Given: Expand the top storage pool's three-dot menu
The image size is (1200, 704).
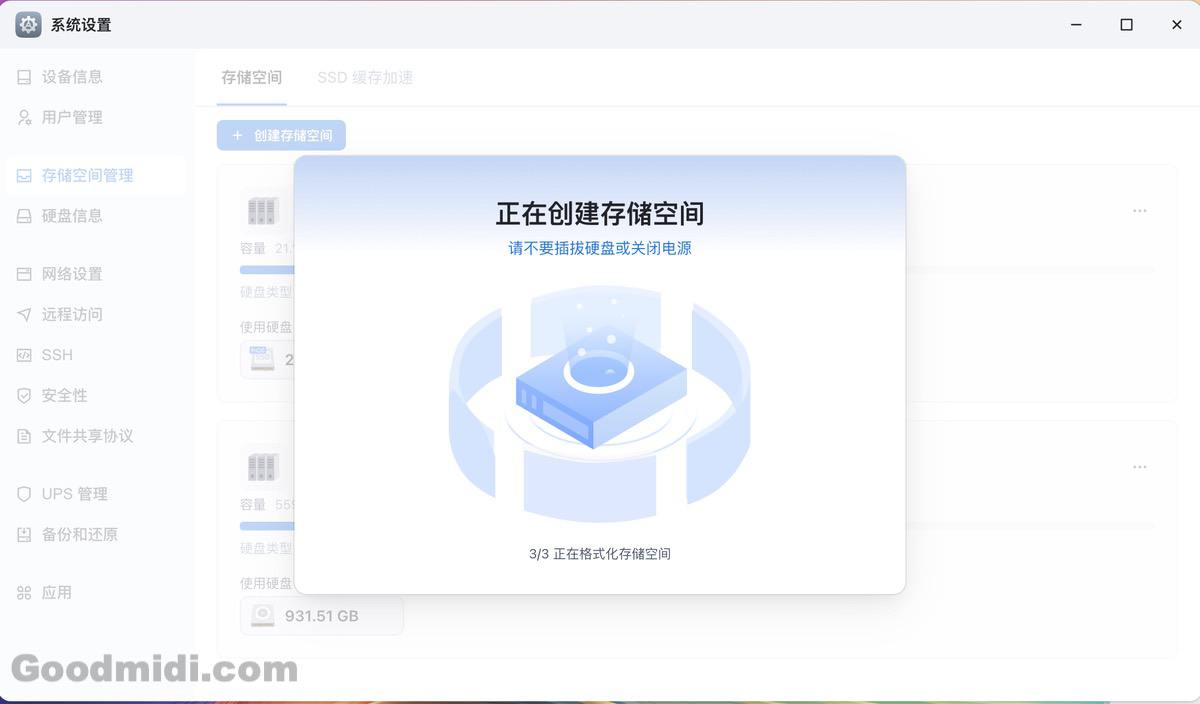Looking at the screenshot, I should (x=1139, y=210).
